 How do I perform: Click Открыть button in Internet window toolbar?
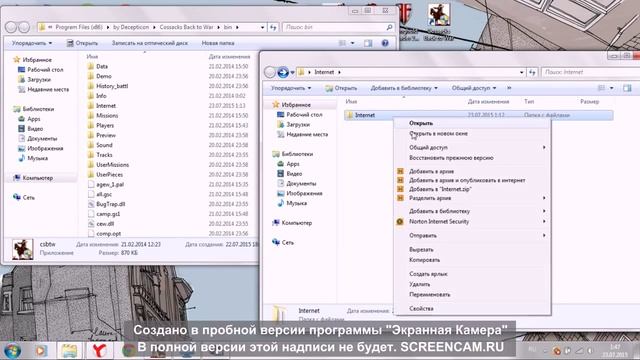(x=341, y=88)
